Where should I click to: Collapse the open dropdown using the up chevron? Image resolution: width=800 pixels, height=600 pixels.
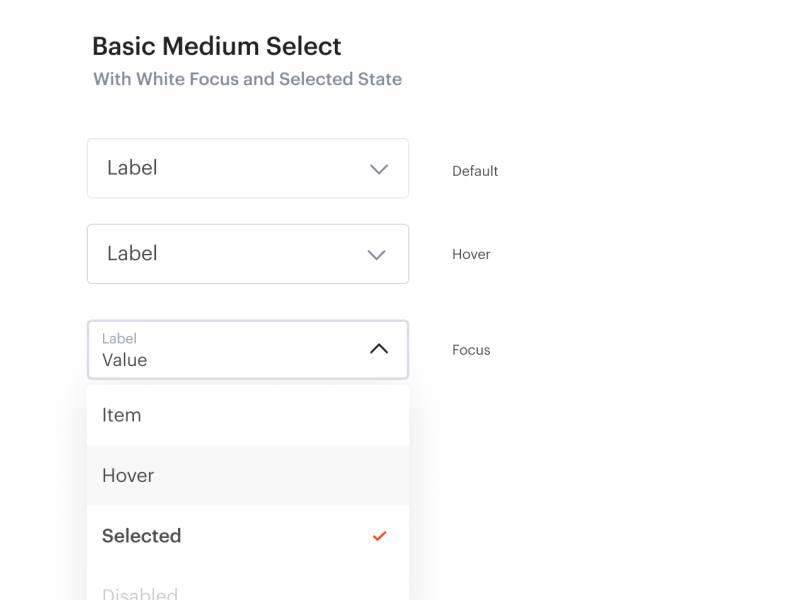(378, 350)
